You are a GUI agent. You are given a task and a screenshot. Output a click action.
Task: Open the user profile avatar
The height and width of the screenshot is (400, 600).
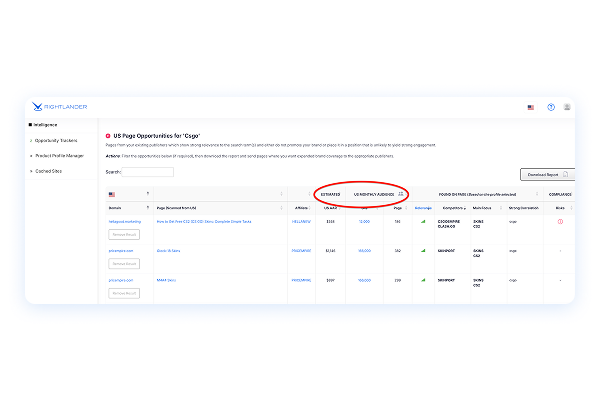(567, 107)
